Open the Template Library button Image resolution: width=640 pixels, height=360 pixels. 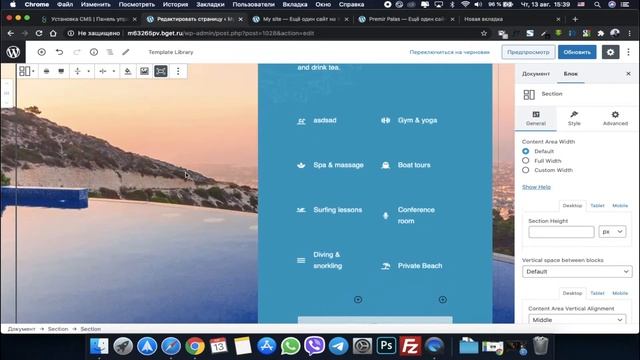171,52
